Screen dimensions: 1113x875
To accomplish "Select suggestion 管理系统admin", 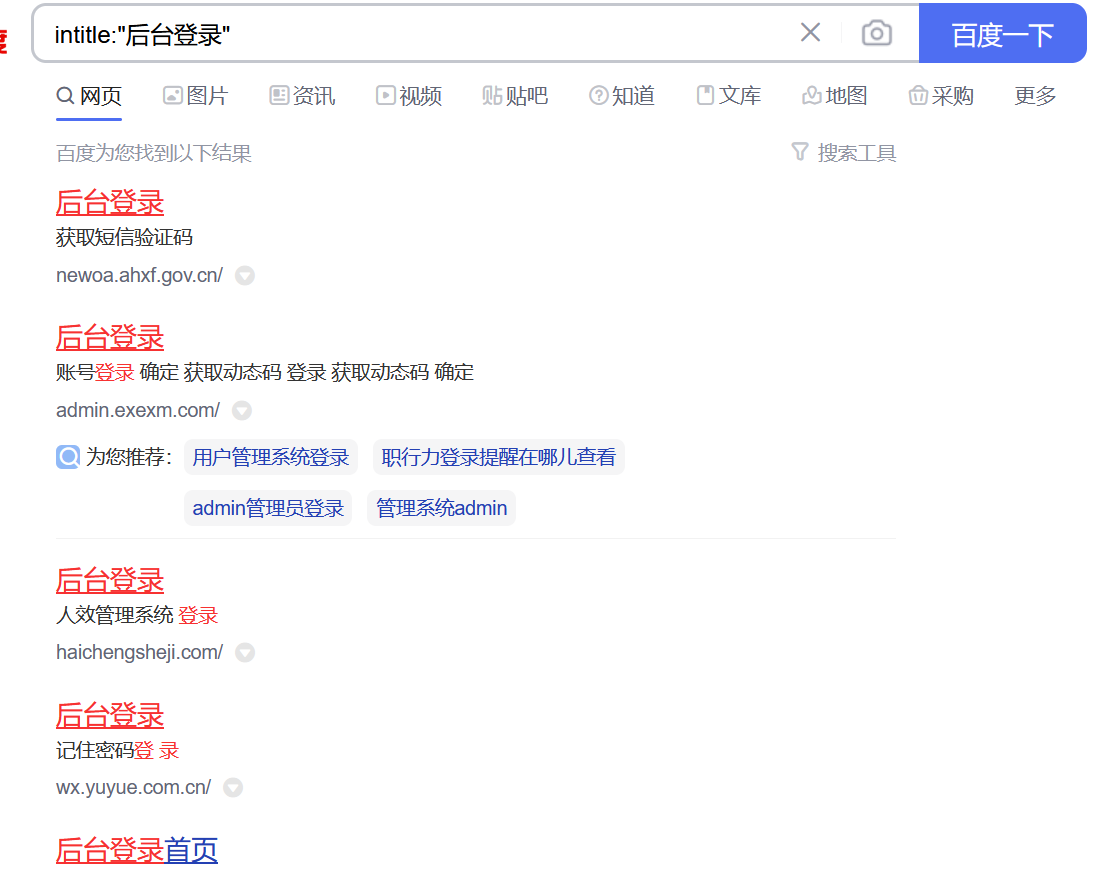I will click(x=441, y=508).
